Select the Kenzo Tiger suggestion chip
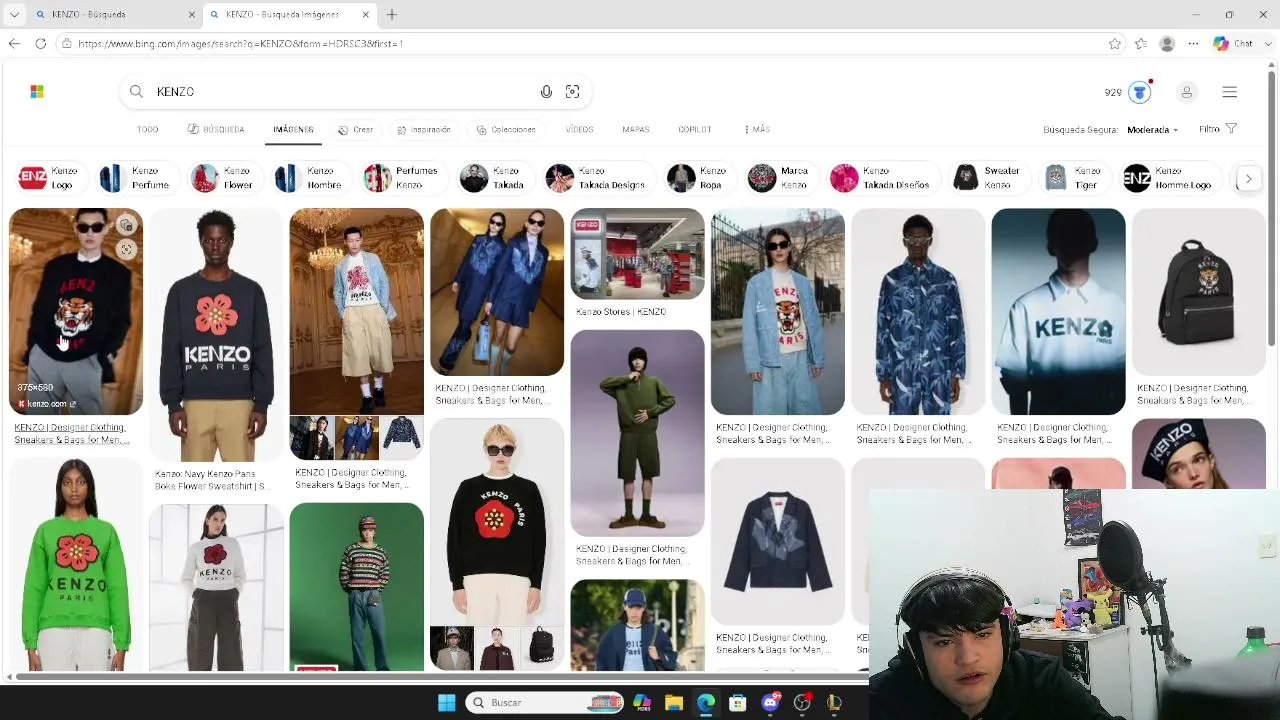 tap(1073, 178)
